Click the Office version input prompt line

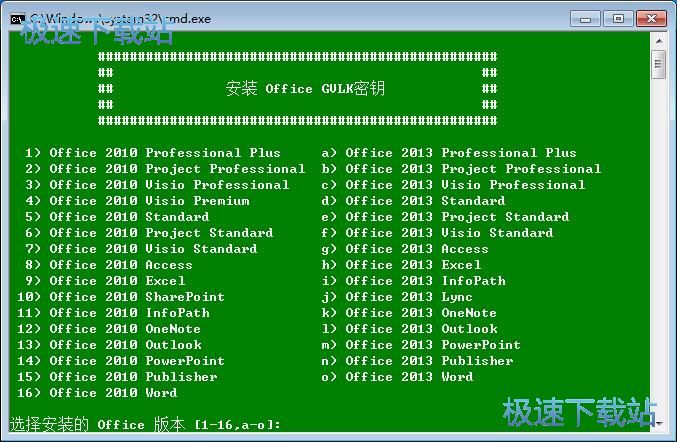145,425
